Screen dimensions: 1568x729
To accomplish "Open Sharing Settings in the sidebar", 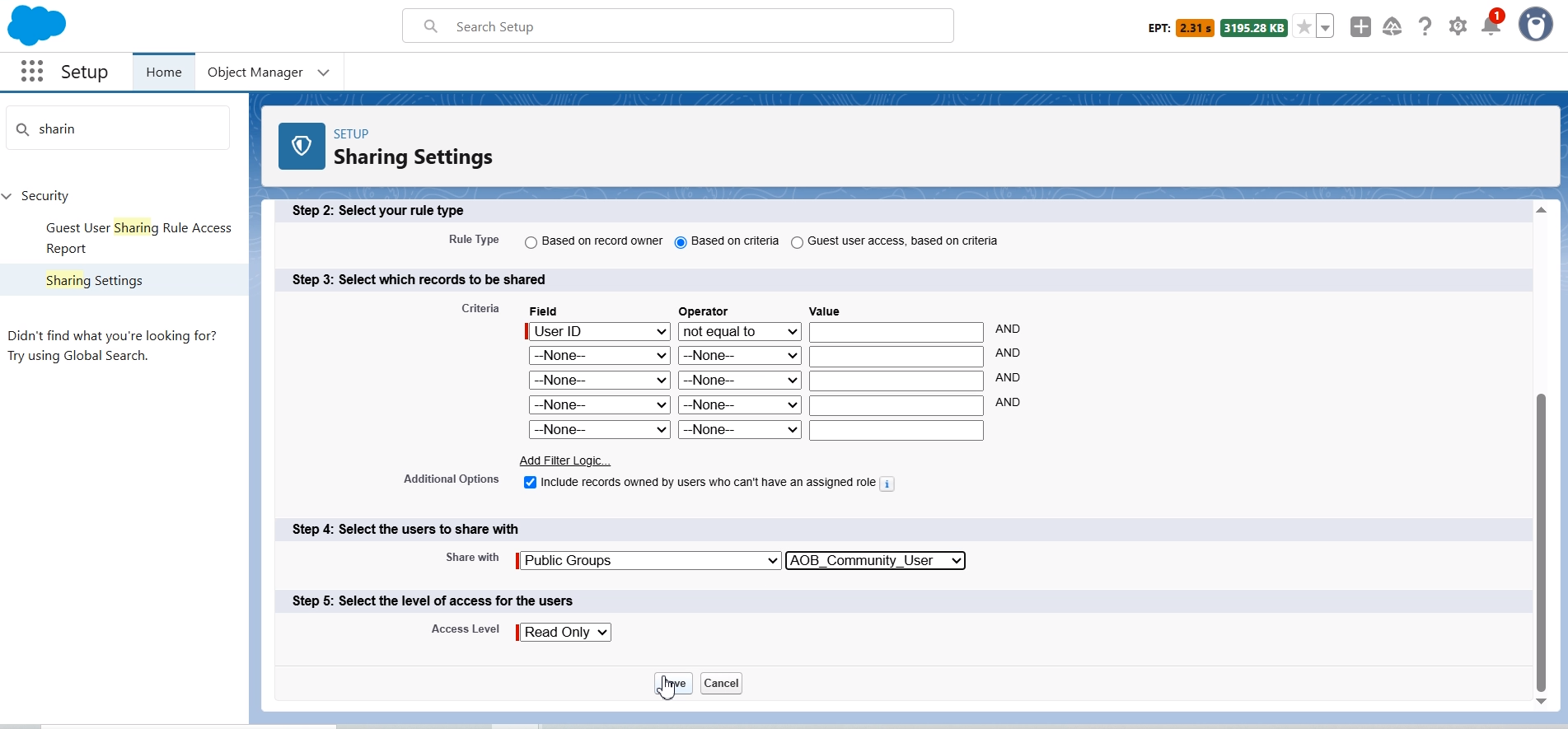I will [94, 280].
